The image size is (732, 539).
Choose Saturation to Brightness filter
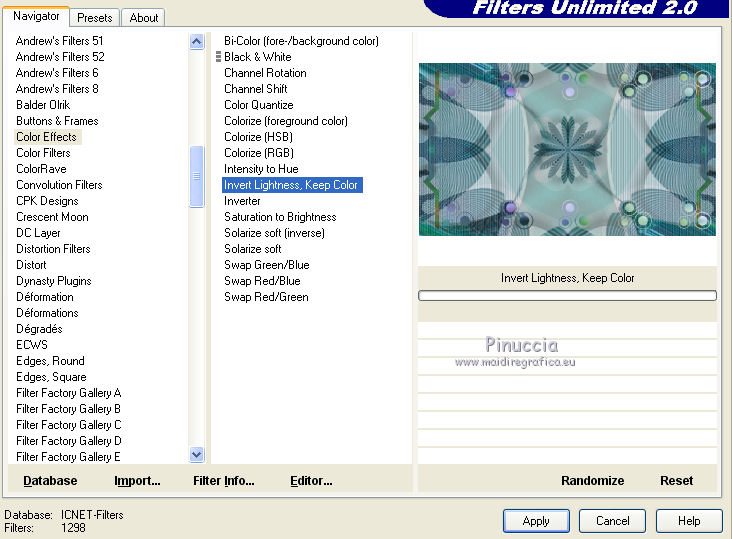coord(280,217)
